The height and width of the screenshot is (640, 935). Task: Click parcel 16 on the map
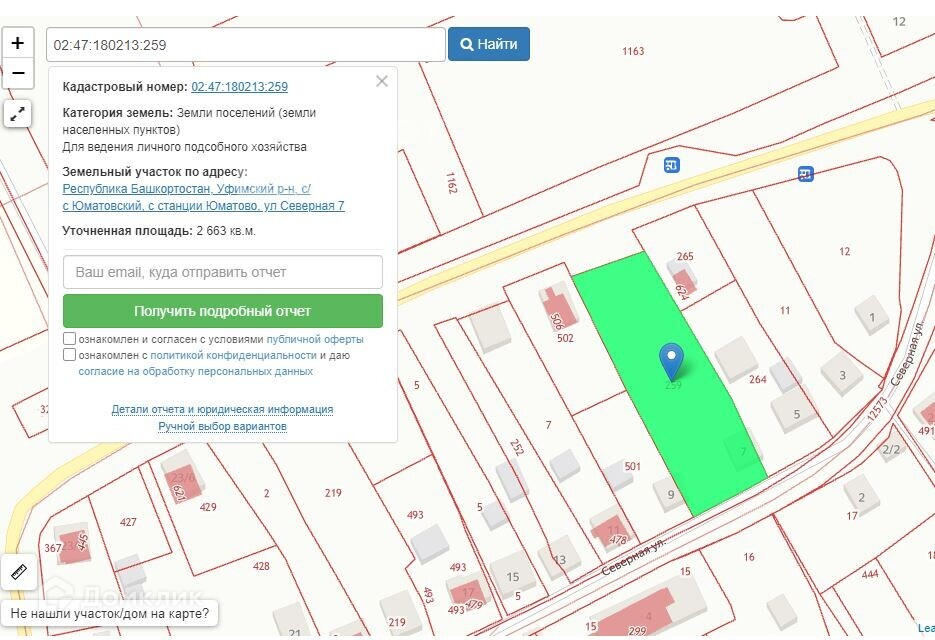pos(749,557)
